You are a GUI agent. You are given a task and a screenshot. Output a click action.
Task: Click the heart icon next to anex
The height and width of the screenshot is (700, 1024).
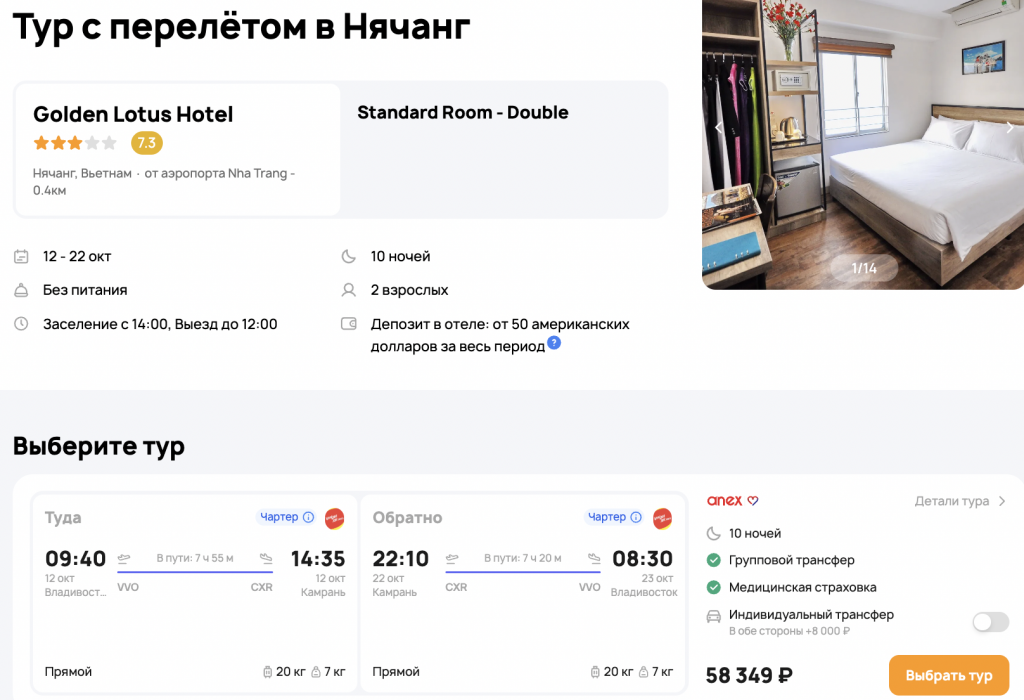pyautogui.click(x=754, y=501)
